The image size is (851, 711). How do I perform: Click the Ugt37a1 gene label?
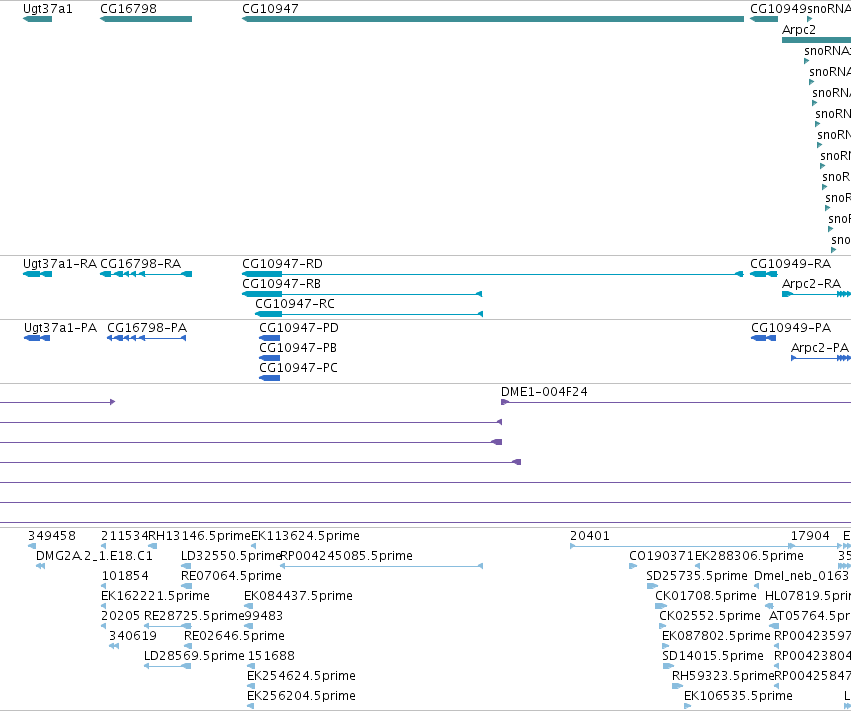[47, 9]
